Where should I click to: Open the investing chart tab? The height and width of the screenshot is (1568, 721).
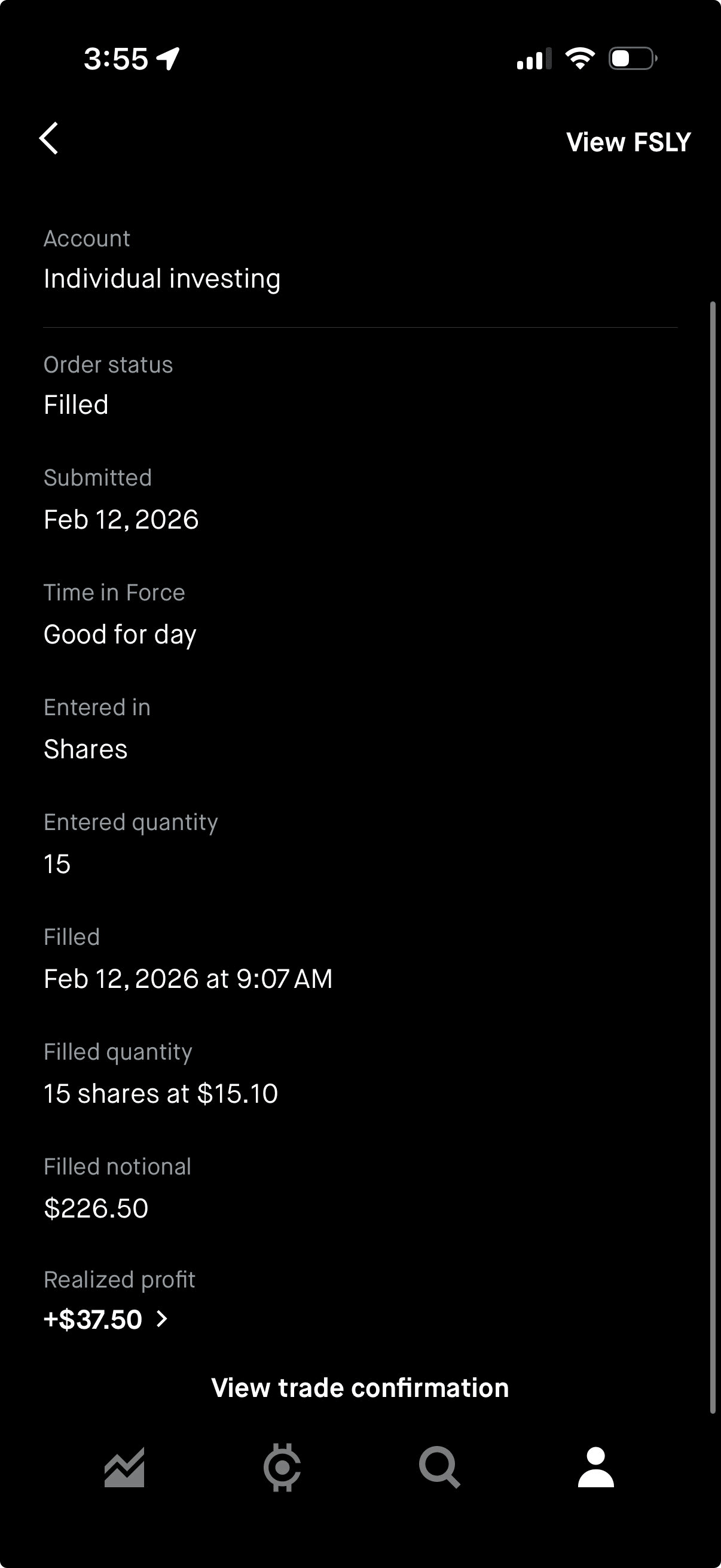pyautogui.click(x=125, y=1468)
